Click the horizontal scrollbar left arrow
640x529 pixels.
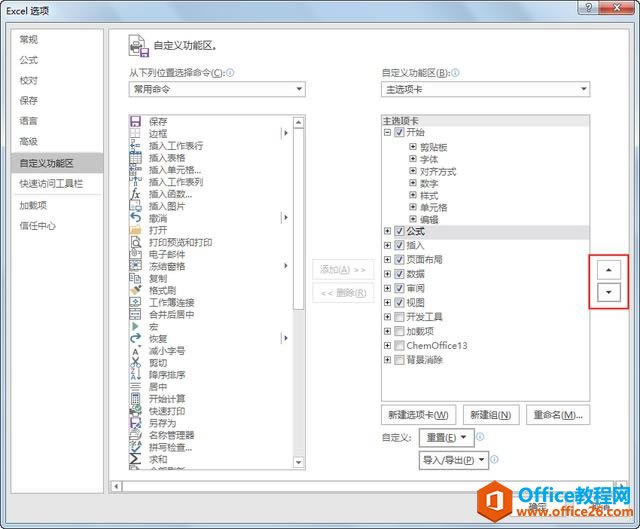116,486
